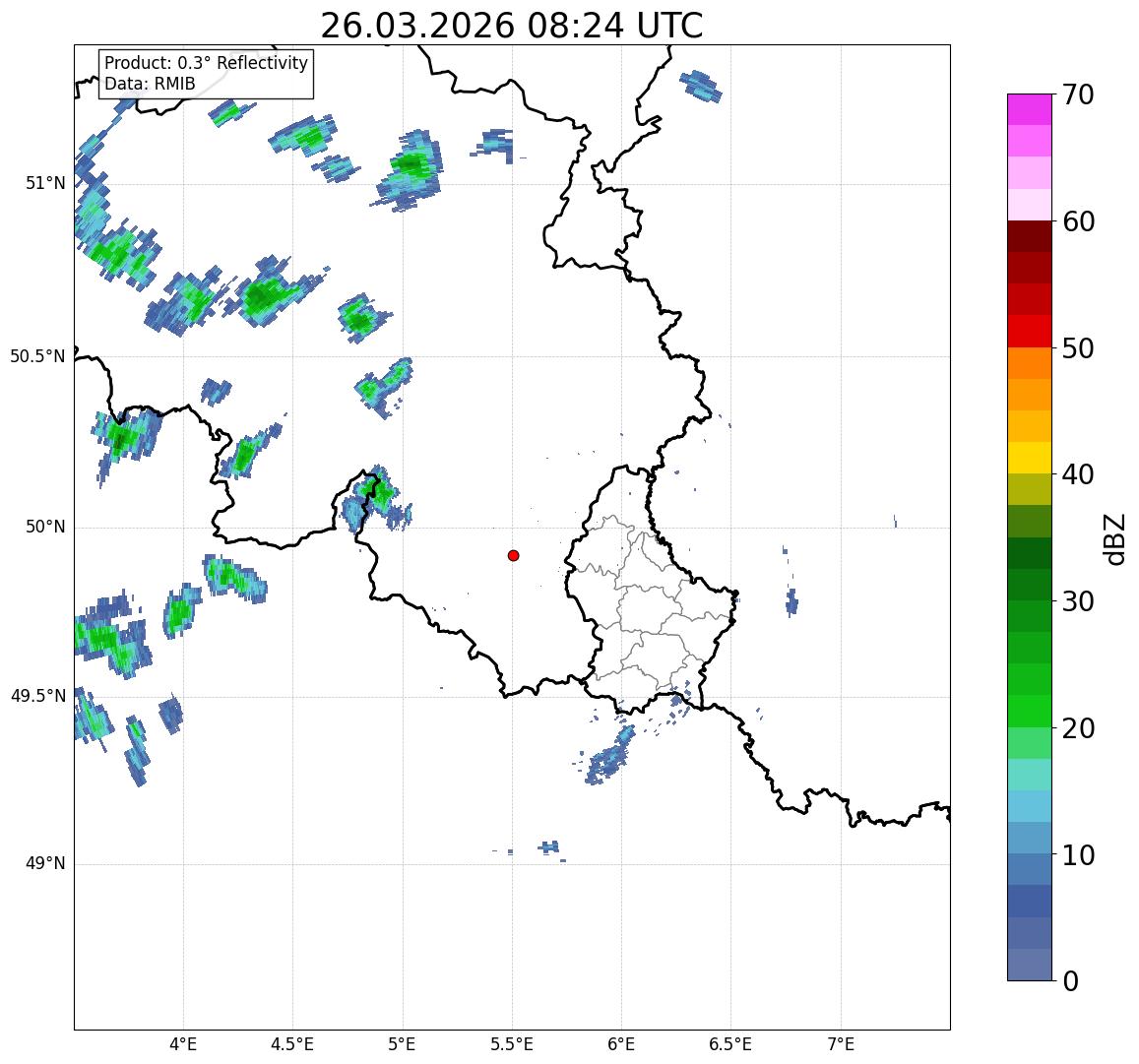The image size is (1139, 1064).
Task: Click the 49°N latitude label
Action: click(45, 863)
